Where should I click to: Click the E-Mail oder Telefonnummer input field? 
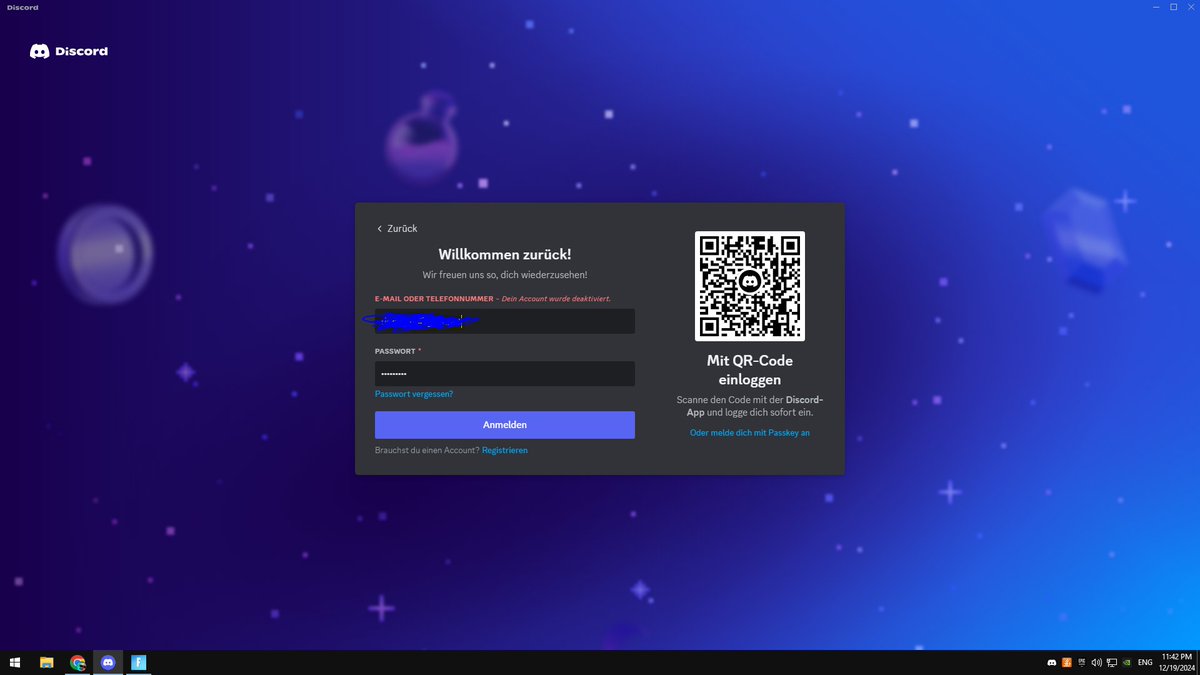[505, 321]
